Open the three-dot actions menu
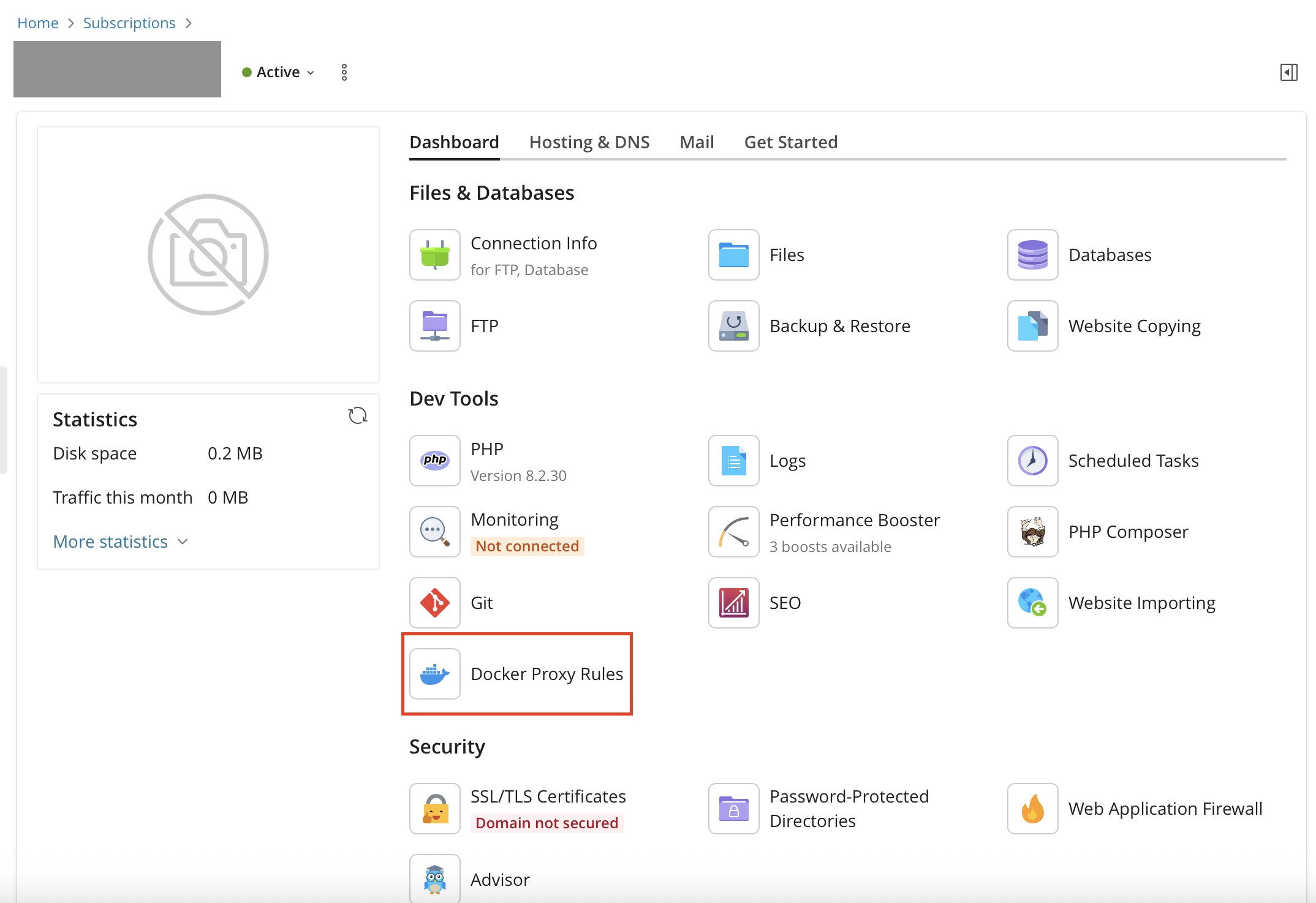 (344, 72)
